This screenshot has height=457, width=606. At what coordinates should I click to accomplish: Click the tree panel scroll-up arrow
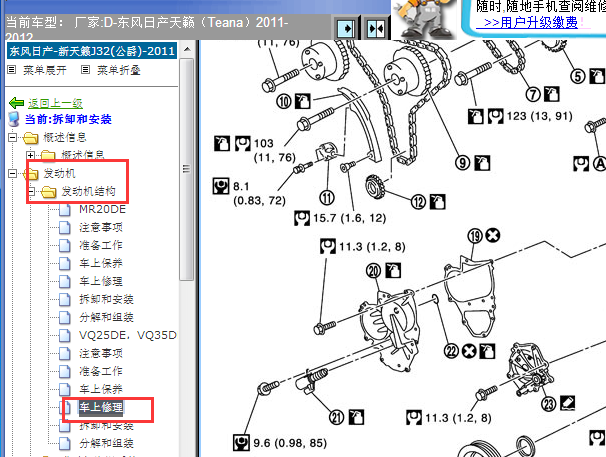[x=187, y=49]
